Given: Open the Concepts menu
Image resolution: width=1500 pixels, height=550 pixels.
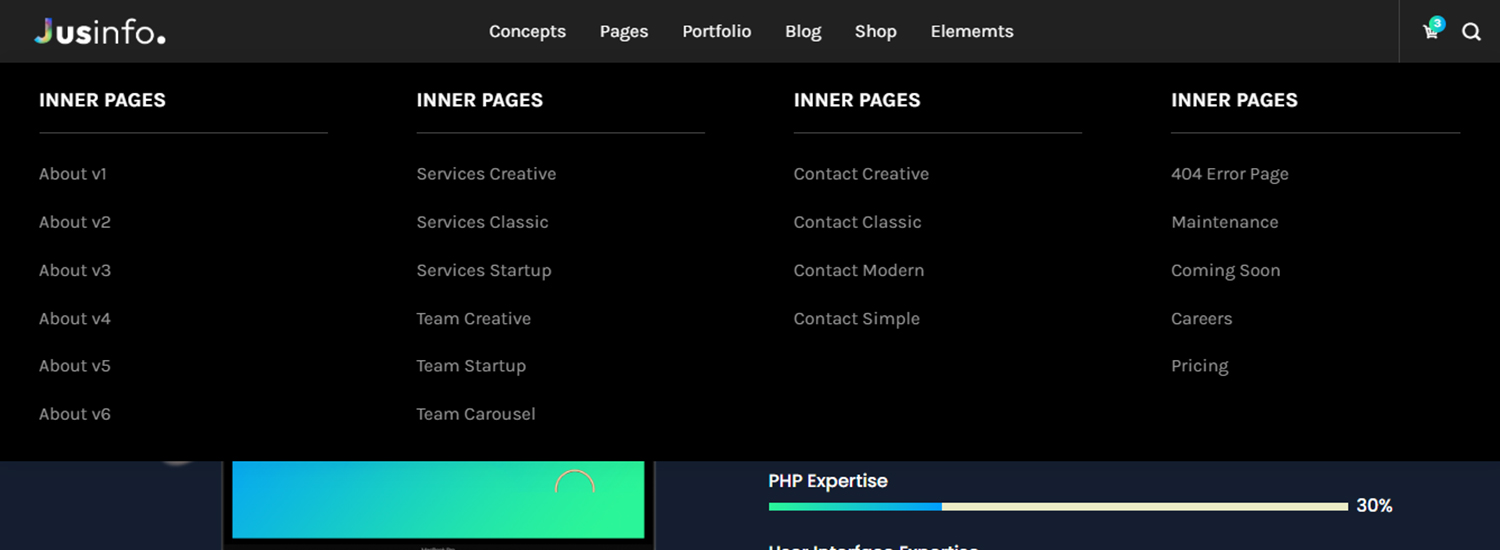Looking at the screenshot, I should (x=527, y=32).
